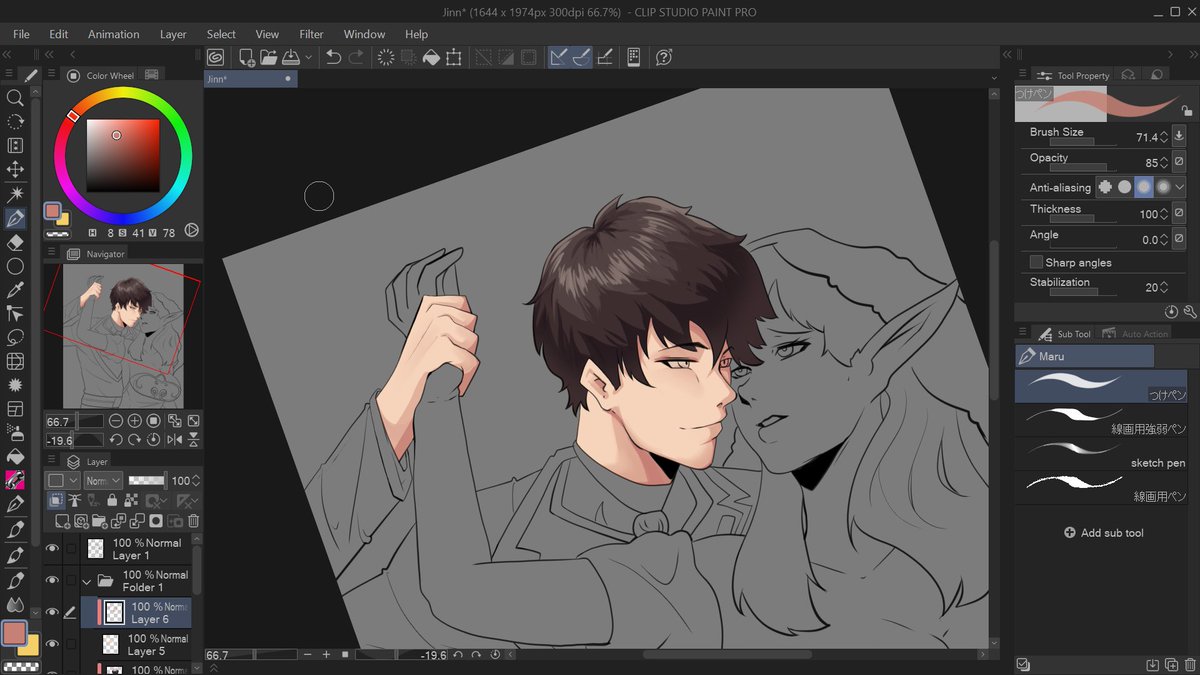Select the Maru sub tool group
1200x675 pixels.
[1084, 356]
